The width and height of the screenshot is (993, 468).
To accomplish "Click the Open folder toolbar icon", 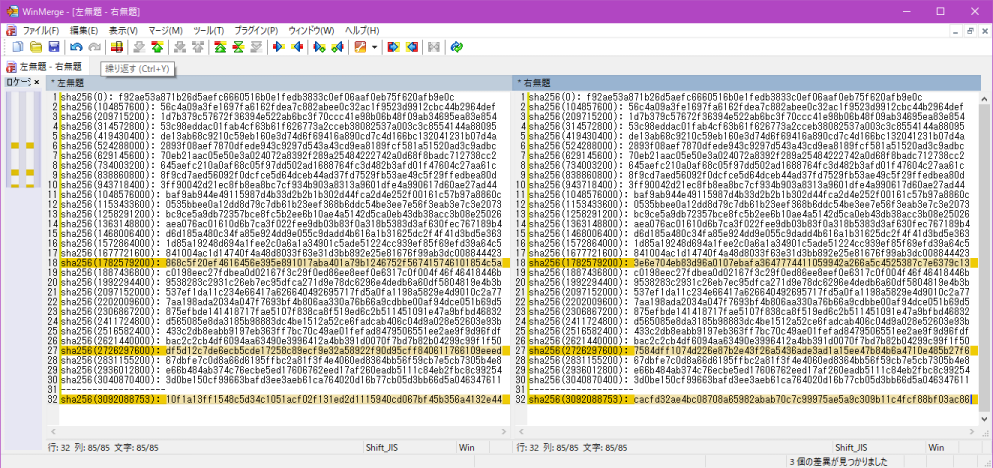I will pyautogui.click(x=35, y=47).
